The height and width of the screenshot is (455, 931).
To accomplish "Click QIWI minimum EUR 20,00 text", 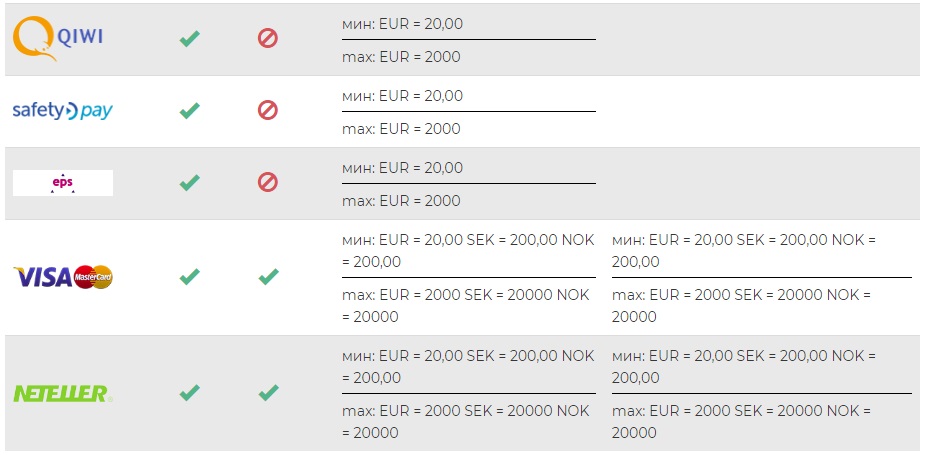I will tap(403, 24).
